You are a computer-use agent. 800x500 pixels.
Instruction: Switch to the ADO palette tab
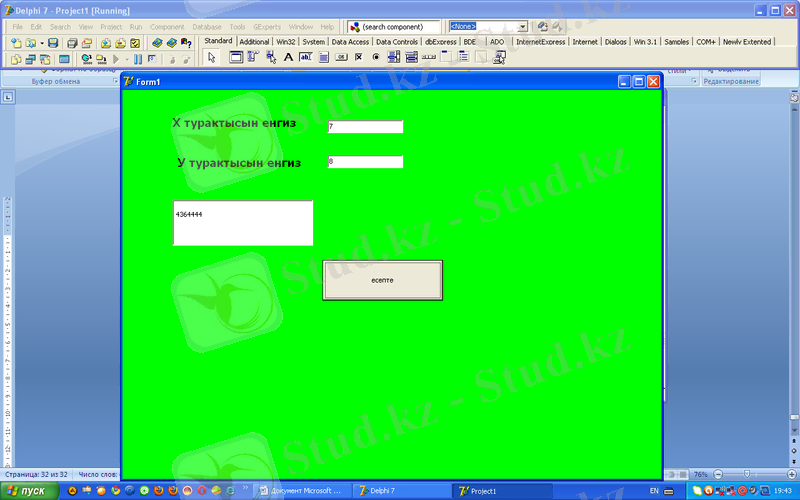coord(497,42)
